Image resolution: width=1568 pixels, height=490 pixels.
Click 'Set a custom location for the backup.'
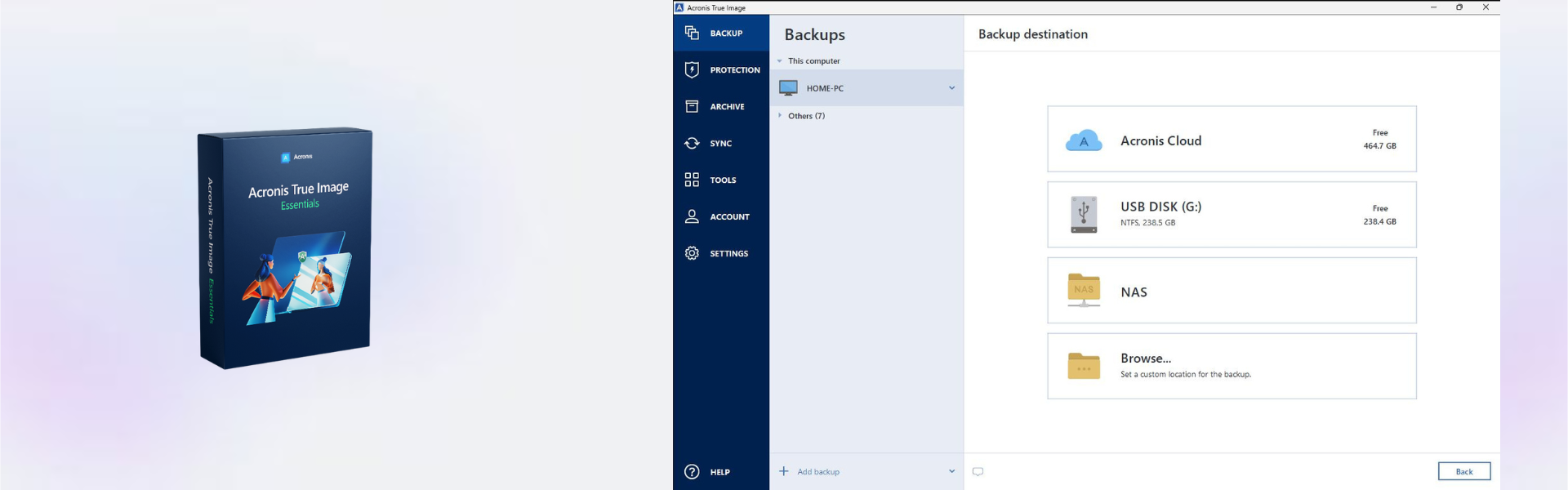(x=1185, y=375)
